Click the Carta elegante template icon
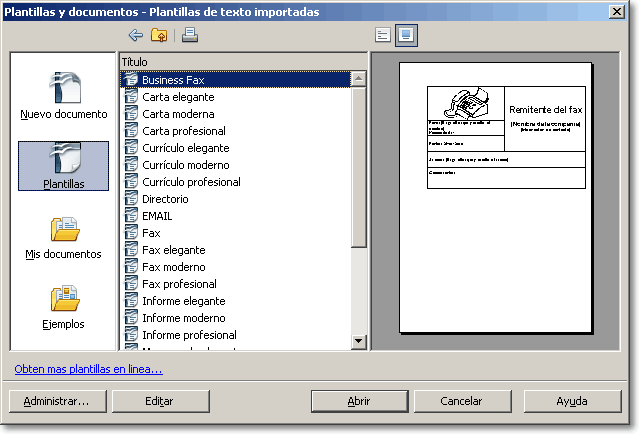Screen dimensions: 639x434 pos(131,97)
